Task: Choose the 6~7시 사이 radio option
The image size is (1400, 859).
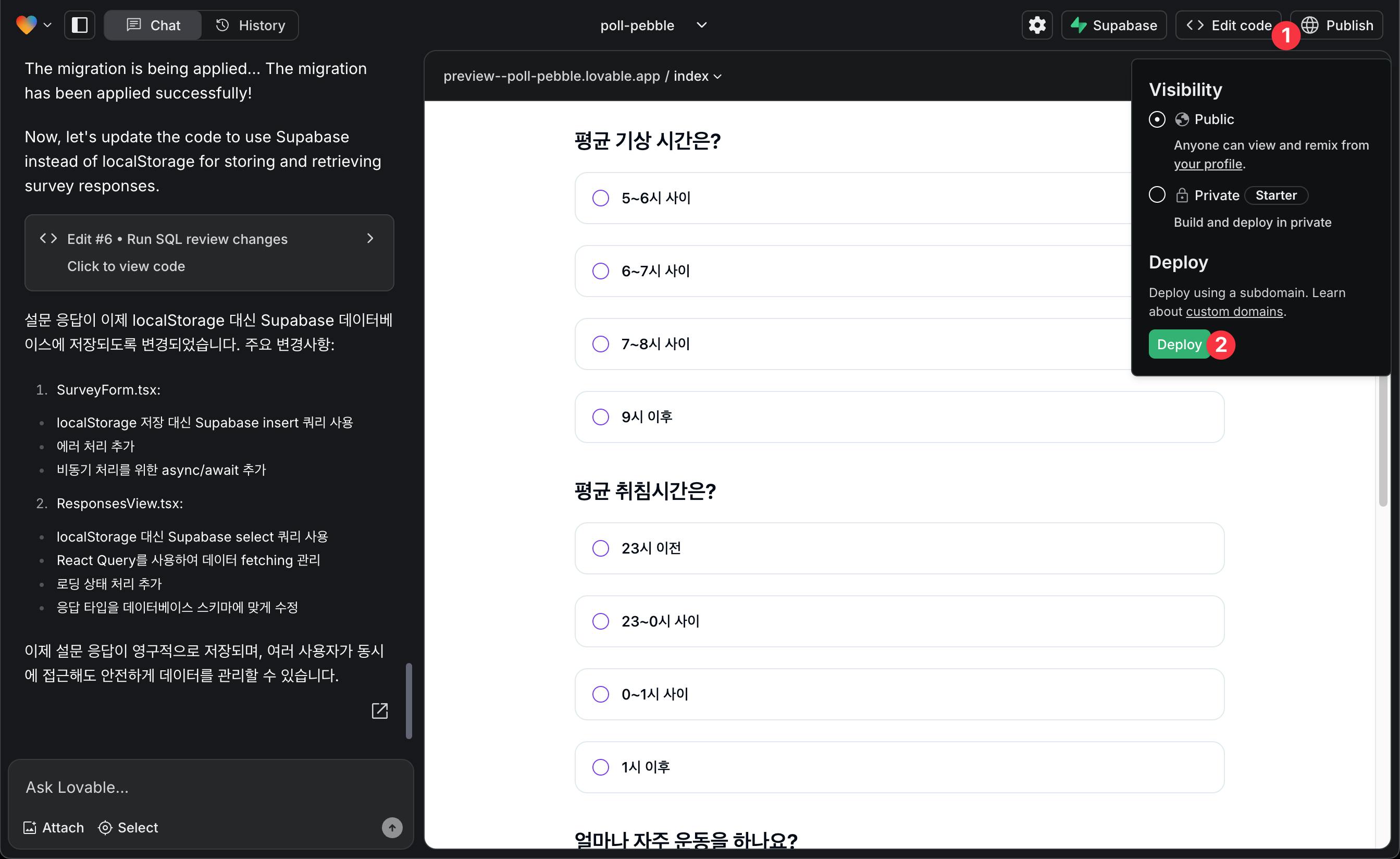Action: point(601,271)
